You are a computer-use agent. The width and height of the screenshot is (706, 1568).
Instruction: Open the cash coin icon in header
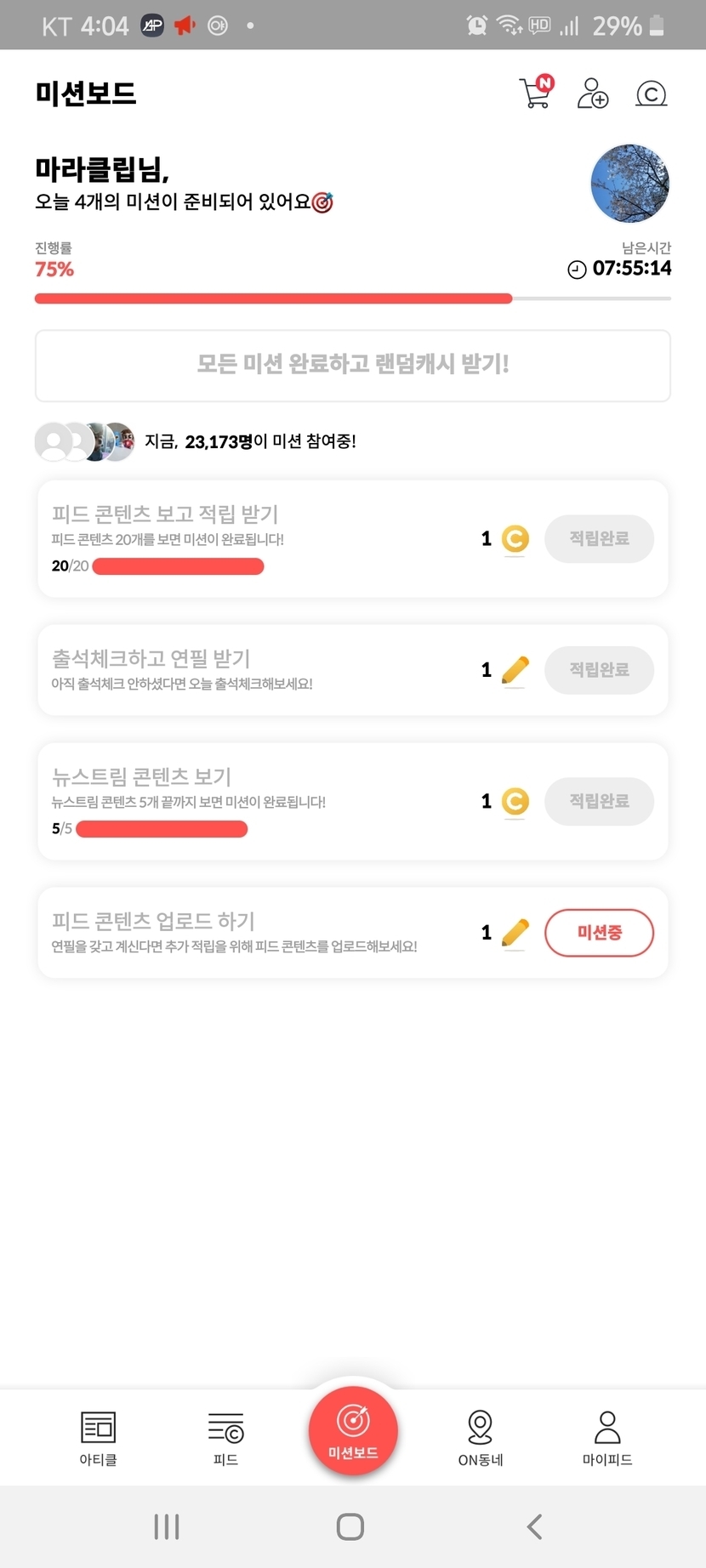pyautogui.click(x=651, y=93)
